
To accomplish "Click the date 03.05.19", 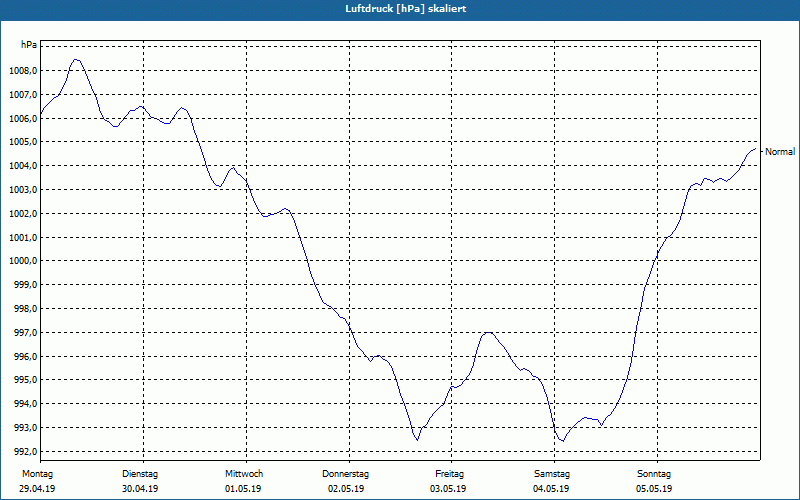I will (x=448, y=489).
